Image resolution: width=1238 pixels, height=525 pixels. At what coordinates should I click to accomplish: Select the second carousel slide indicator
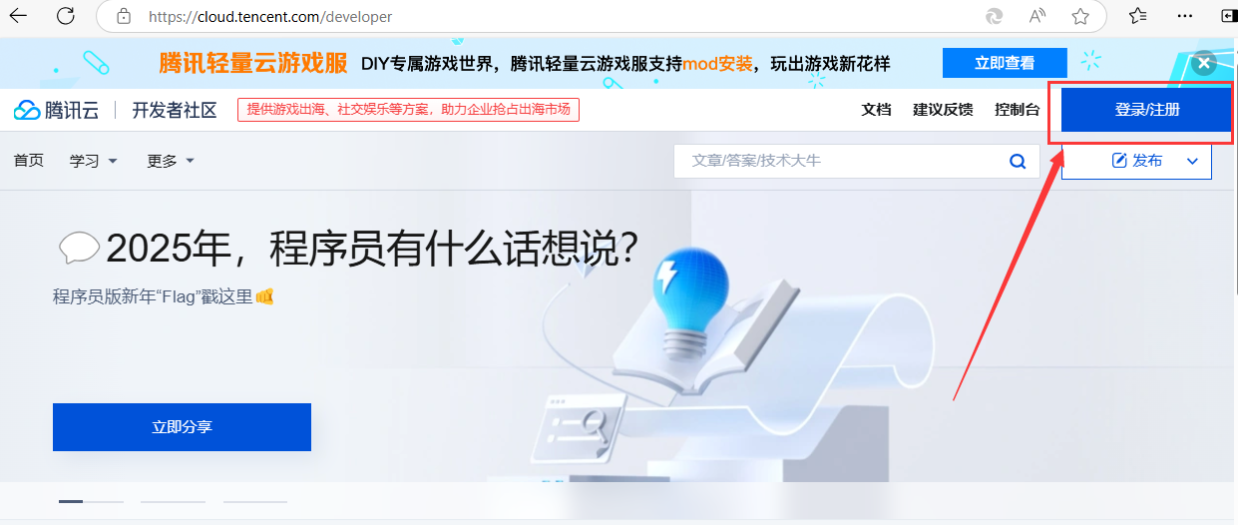(173, 501)
